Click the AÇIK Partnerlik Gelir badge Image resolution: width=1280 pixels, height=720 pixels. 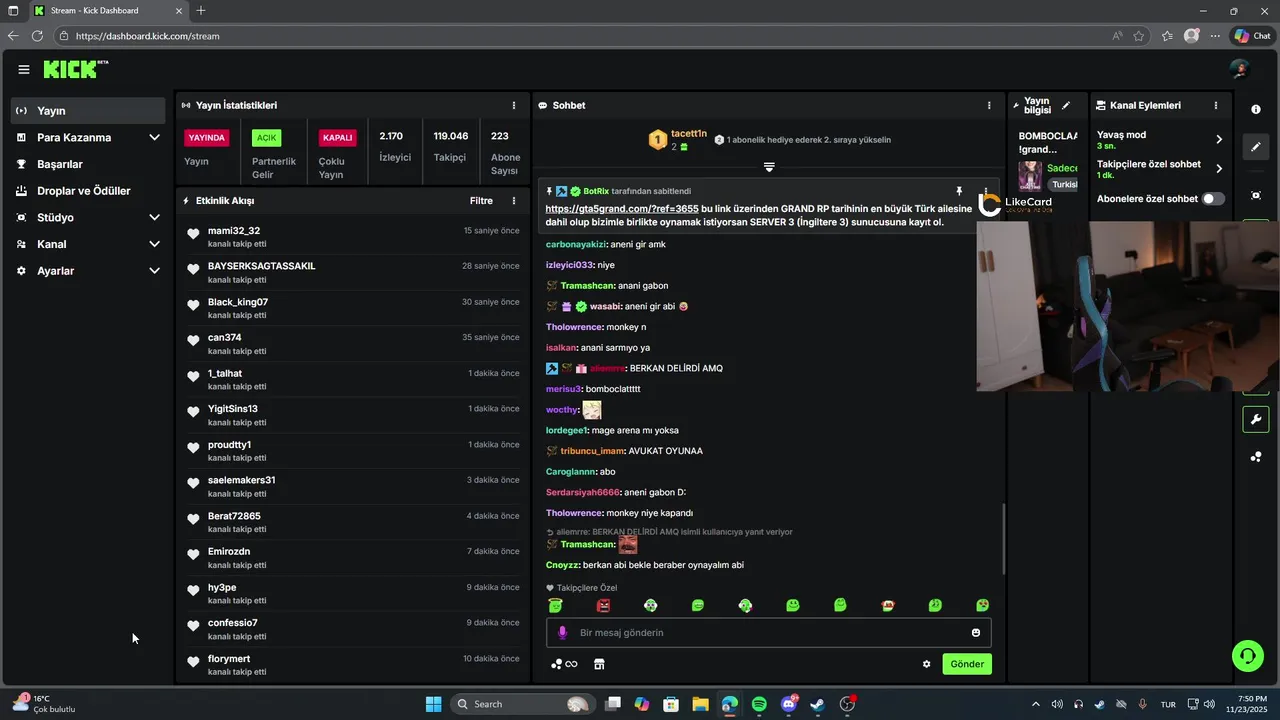(266, 137)
